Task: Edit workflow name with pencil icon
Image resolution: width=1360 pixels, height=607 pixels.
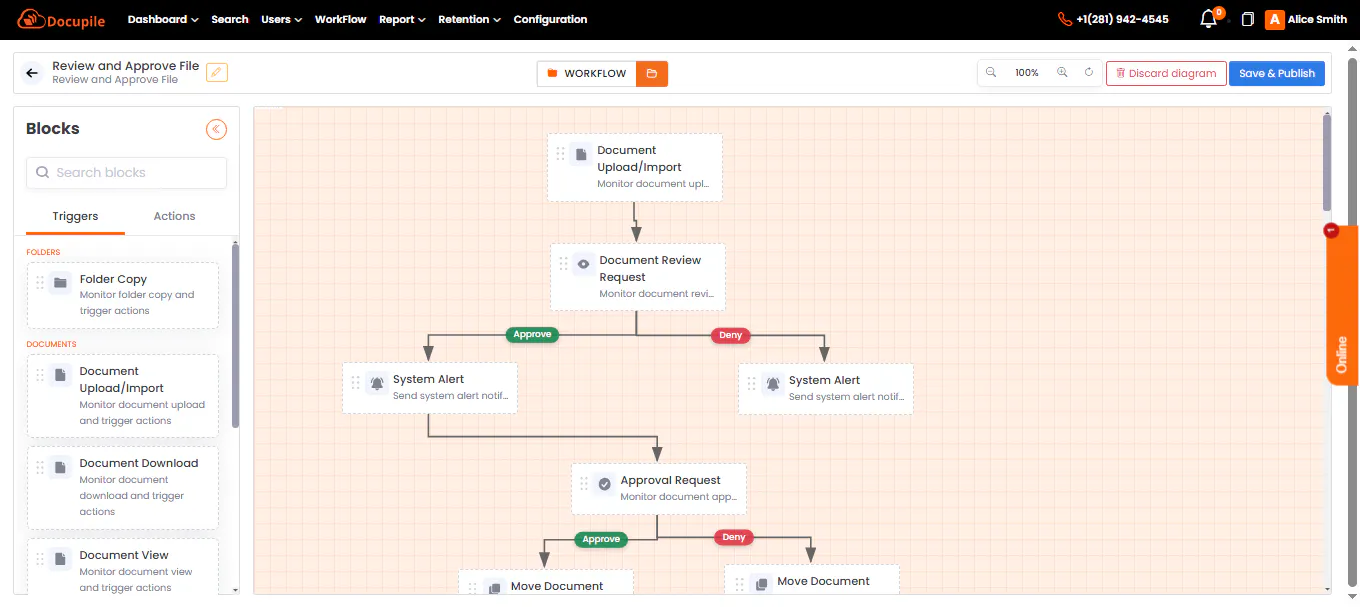Action: [217, 72]
